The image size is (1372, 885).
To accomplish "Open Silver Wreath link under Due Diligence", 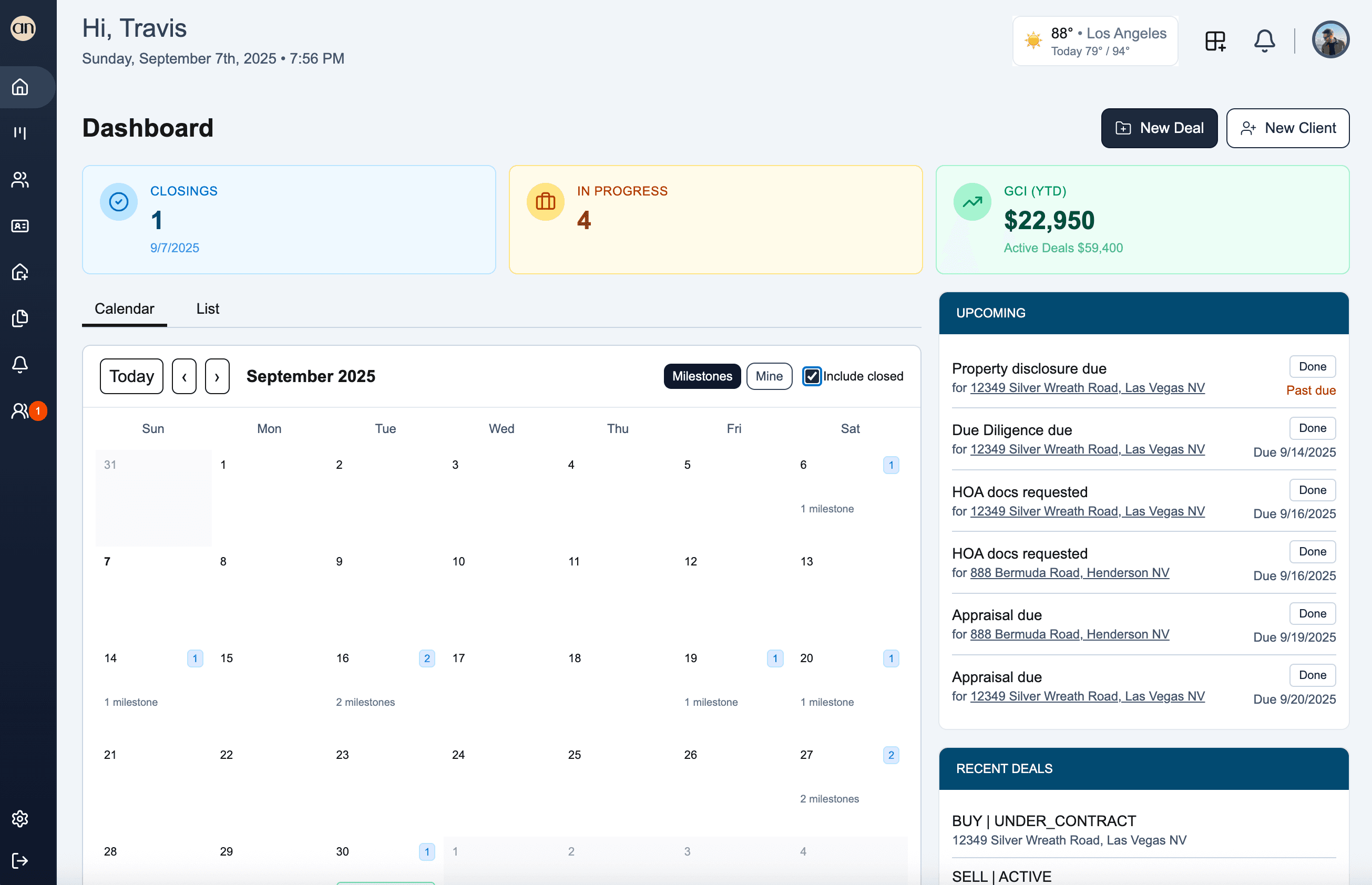I will pos(1087,449).
